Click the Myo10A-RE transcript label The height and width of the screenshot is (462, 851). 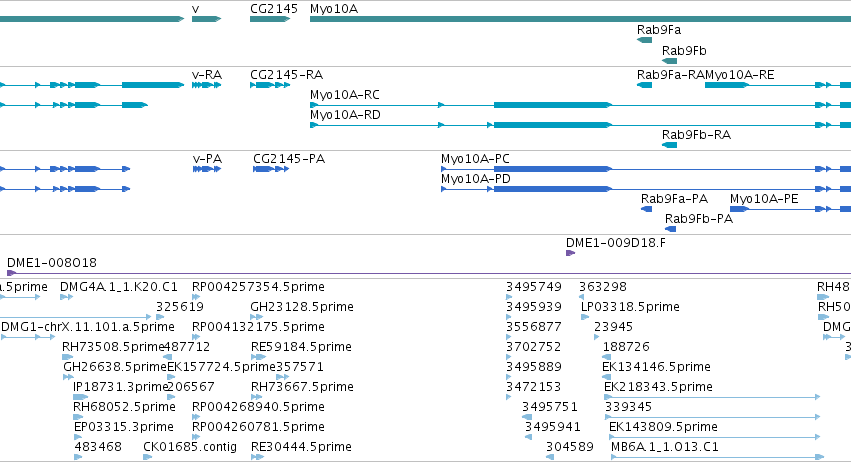tap(739, 75)
